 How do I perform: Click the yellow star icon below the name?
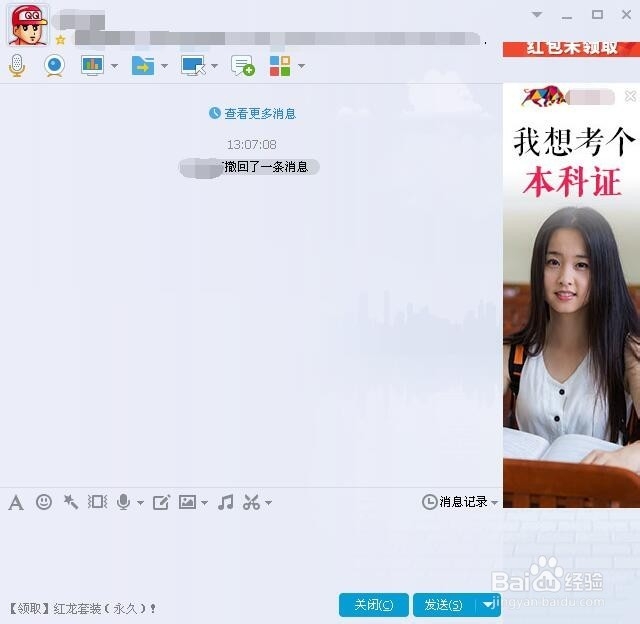coord(61,40)
